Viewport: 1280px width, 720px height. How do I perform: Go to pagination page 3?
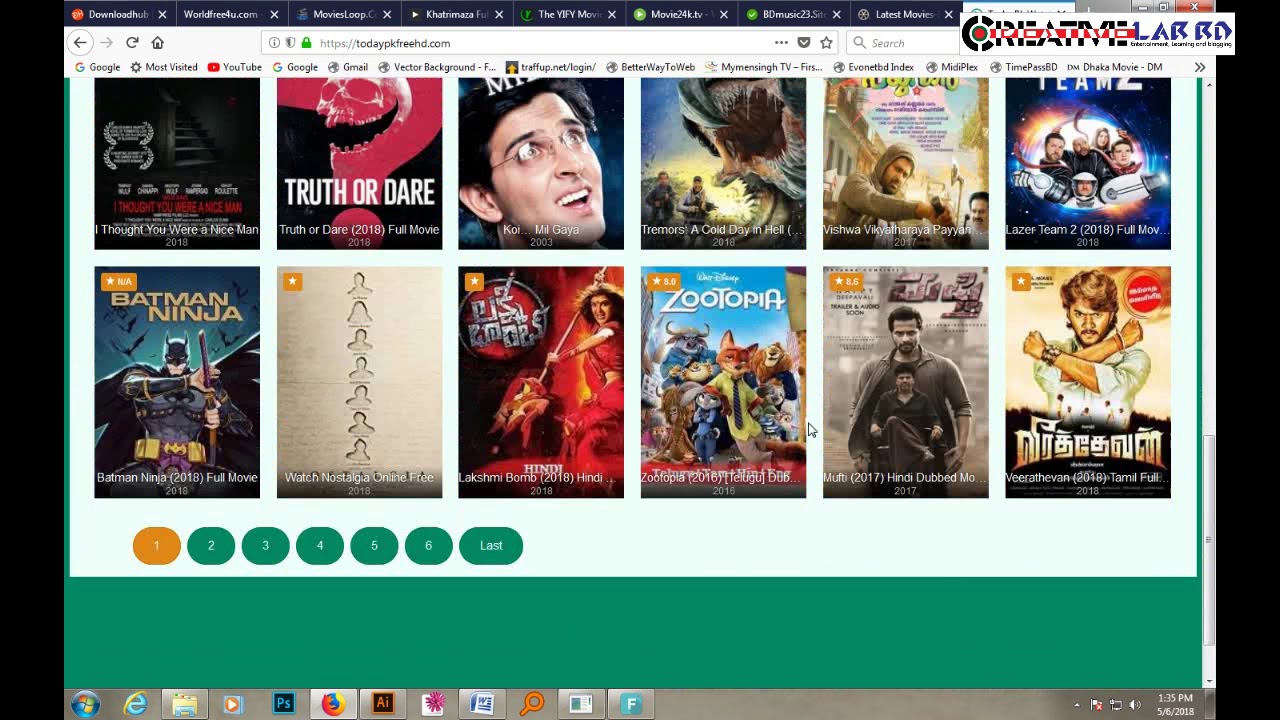point(265,545)
